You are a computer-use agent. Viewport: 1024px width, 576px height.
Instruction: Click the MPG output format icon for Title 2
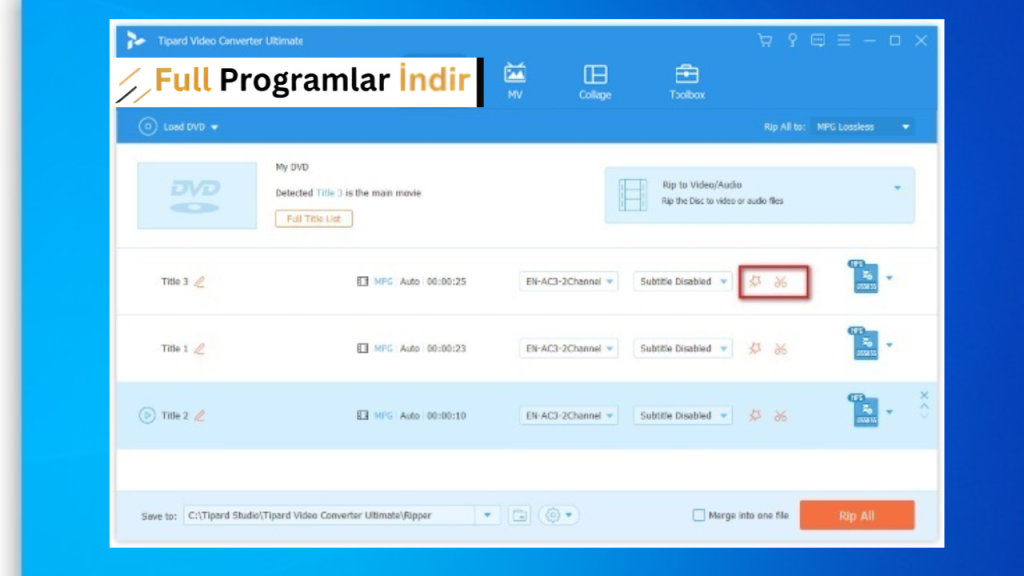(864, 411)
